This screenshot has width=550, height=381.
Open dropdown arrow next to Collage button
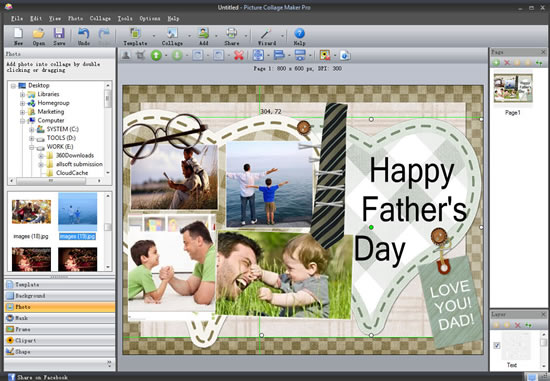point(189,36)
